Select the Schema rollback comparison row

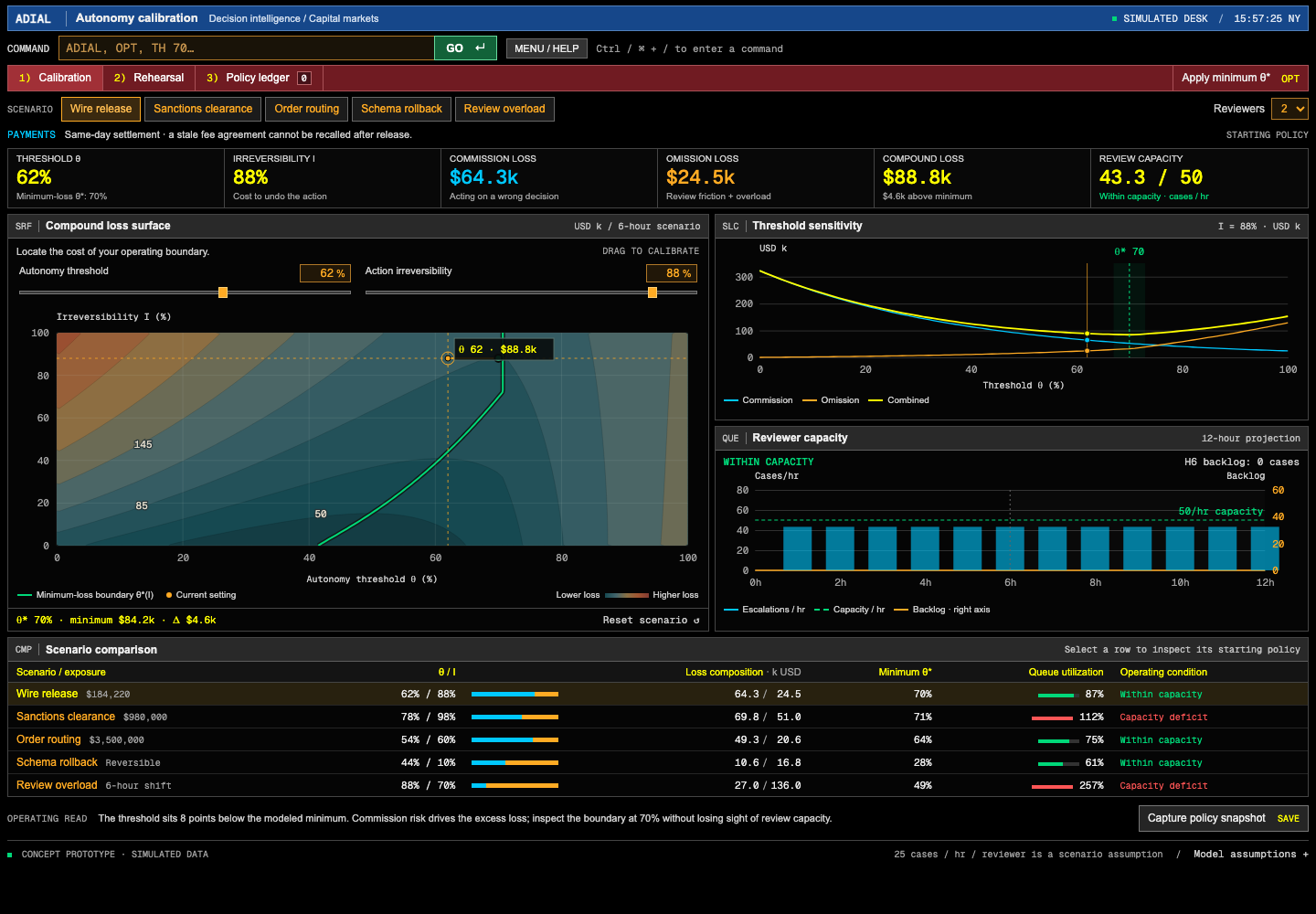pyautogui.click(x=658, y=763)
